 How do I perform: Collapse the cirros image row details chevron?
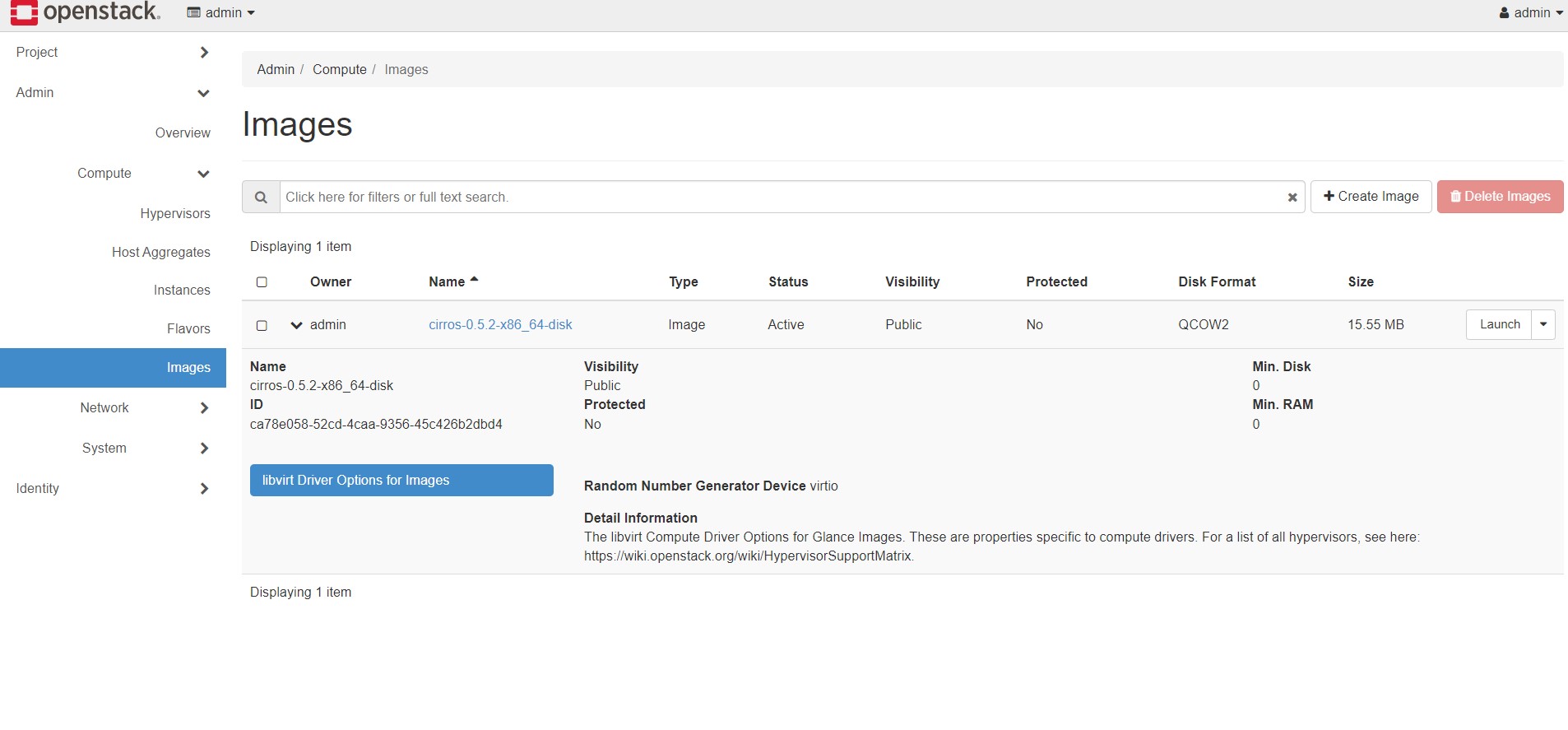[296, 325]
